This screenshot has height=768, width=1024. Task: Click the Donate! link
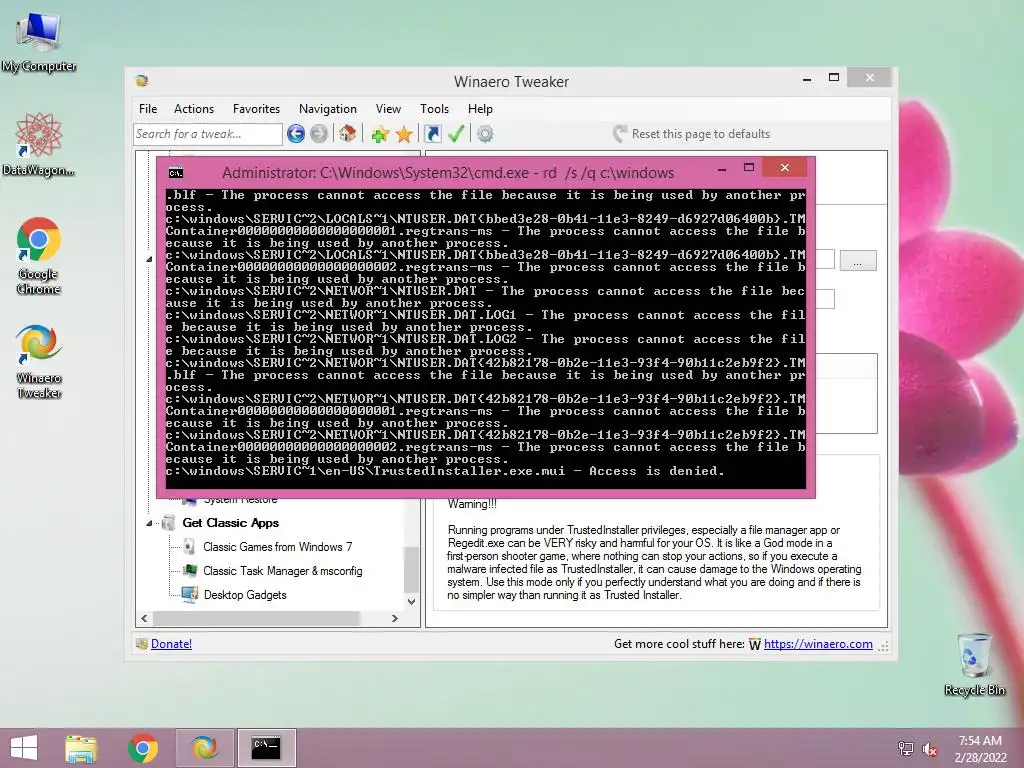(x=171, y=644)
